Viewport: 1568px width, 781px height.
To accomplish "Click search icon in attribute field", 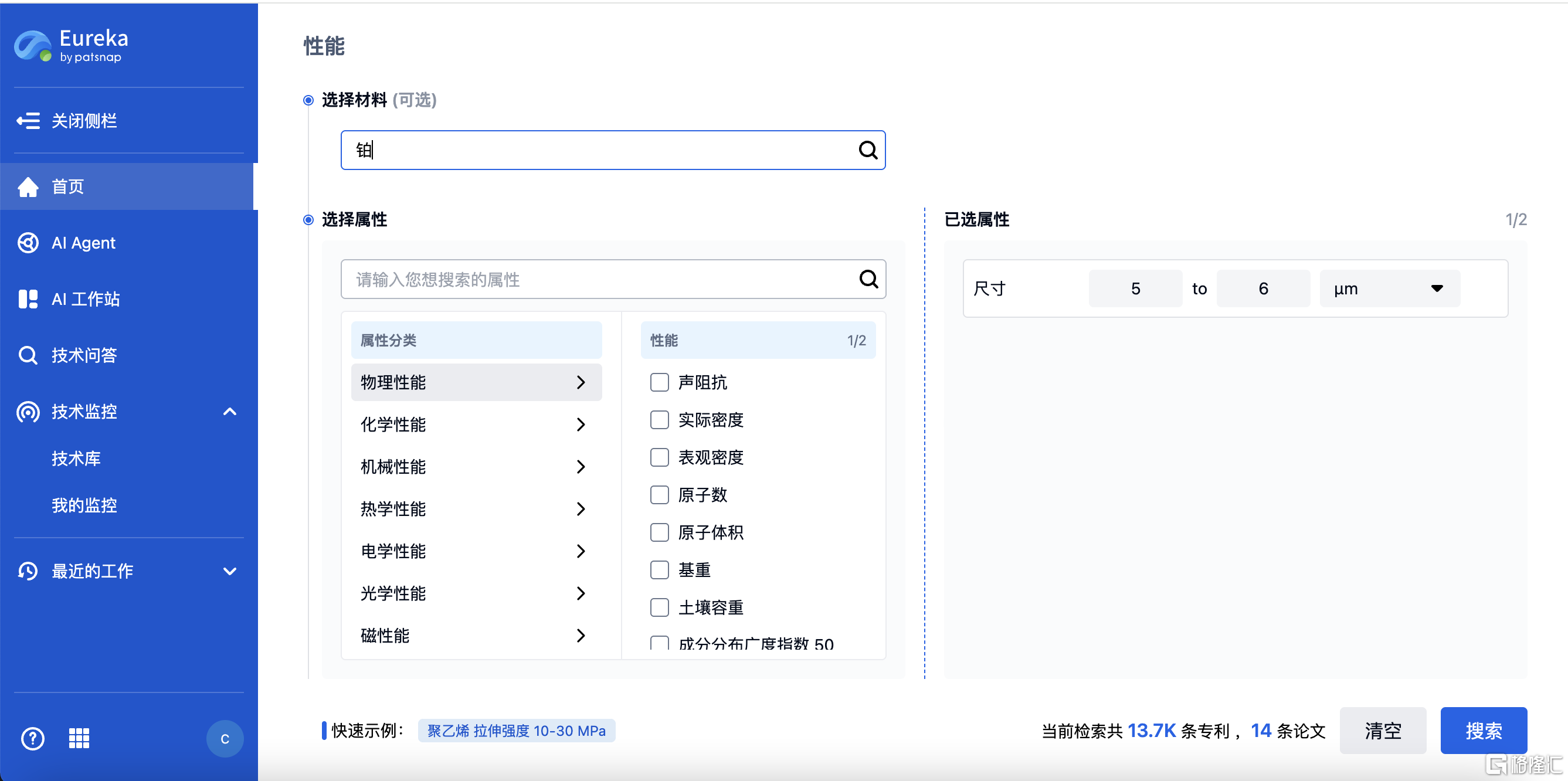I will tap(868, 279).
